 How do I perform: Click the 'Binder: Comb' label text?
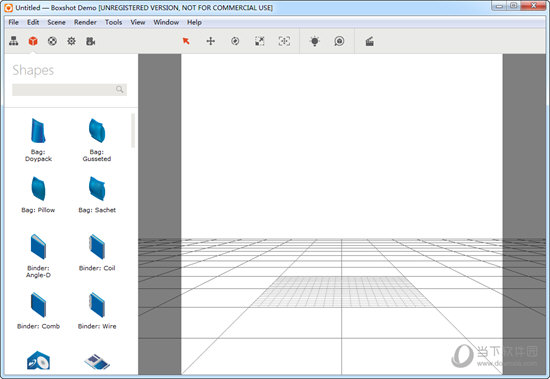click(x=38, y=326)
